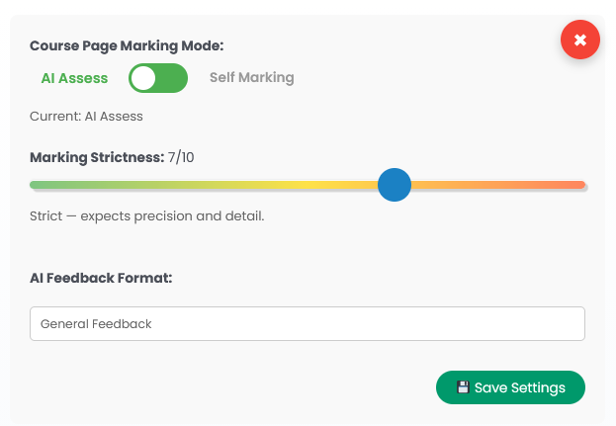Click the "General Feedback" selected value
Screen dimensions: 616x426
96,324
